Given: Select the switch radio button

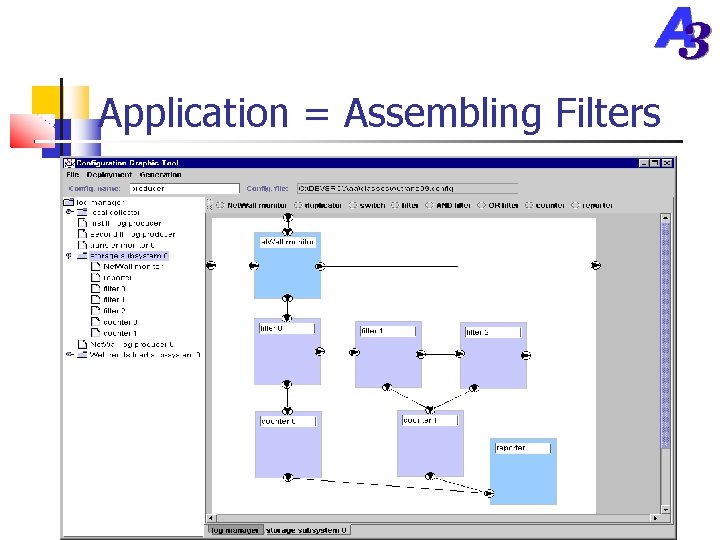Looking at the screenshot, I should click(353, 205).
